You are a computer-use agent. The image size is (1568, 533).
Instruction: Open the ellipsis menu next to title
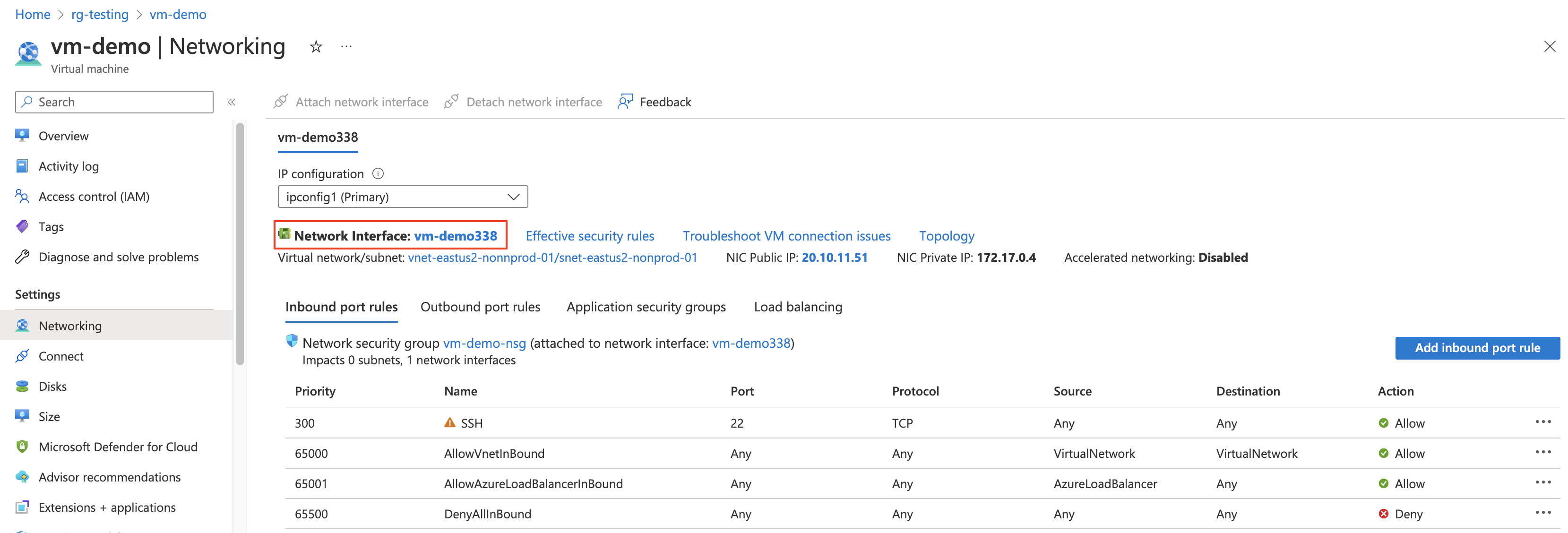pyautogui.click(x=346, y=47)
